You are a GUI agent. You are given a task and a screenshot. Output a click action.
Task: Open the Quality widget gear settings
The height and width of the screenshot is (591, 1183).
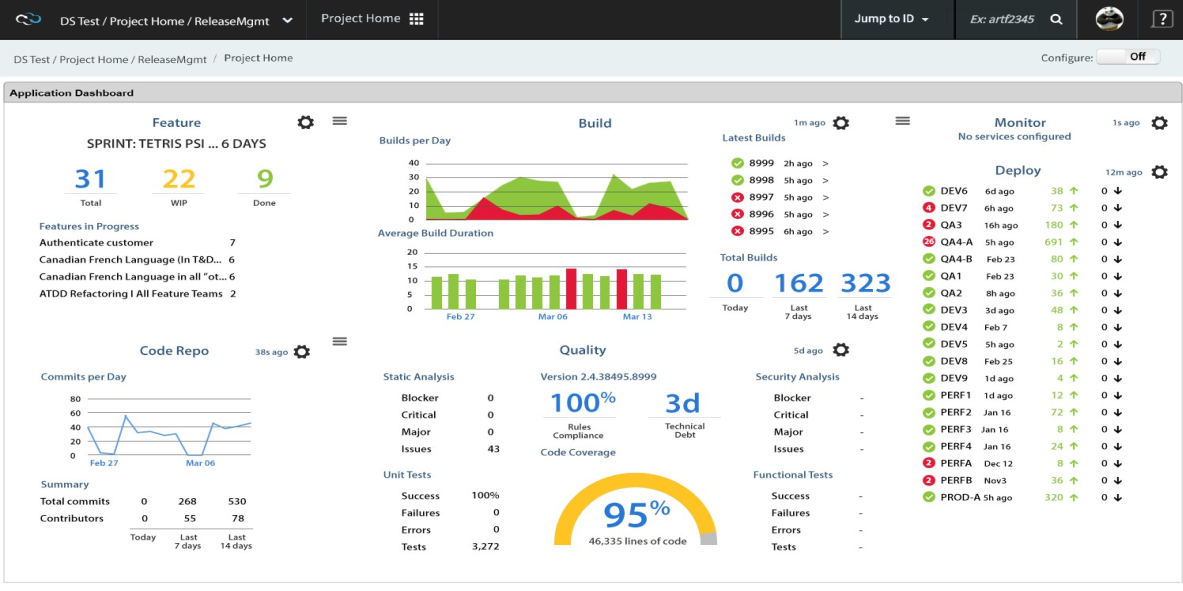[x=841, y=350]
